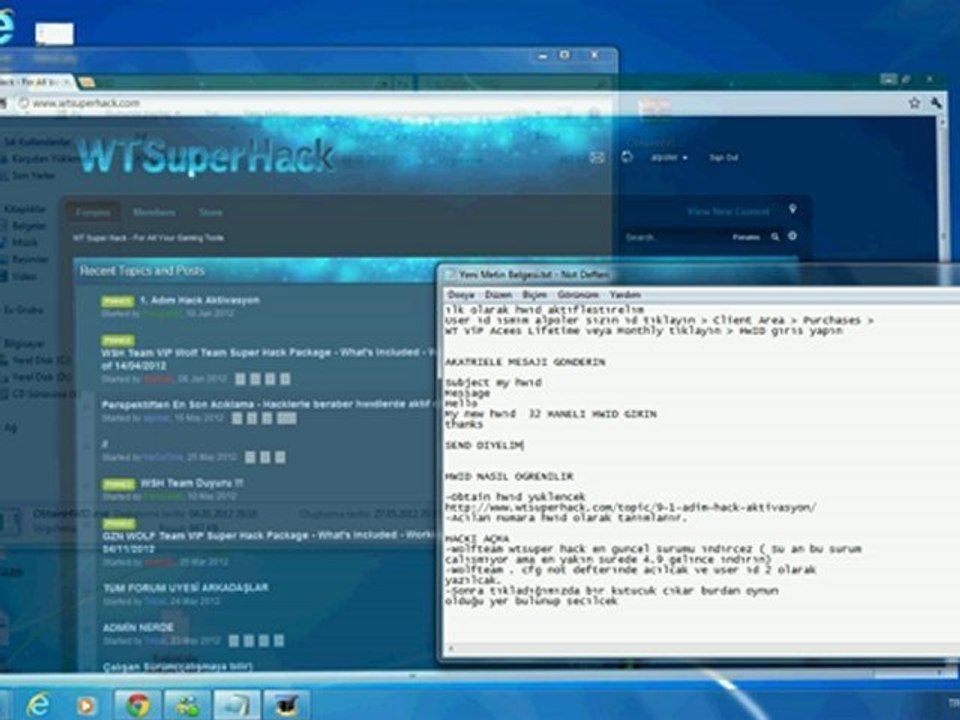Open a new Chrome tab button
Screen dimensions: 960x720
86,82
